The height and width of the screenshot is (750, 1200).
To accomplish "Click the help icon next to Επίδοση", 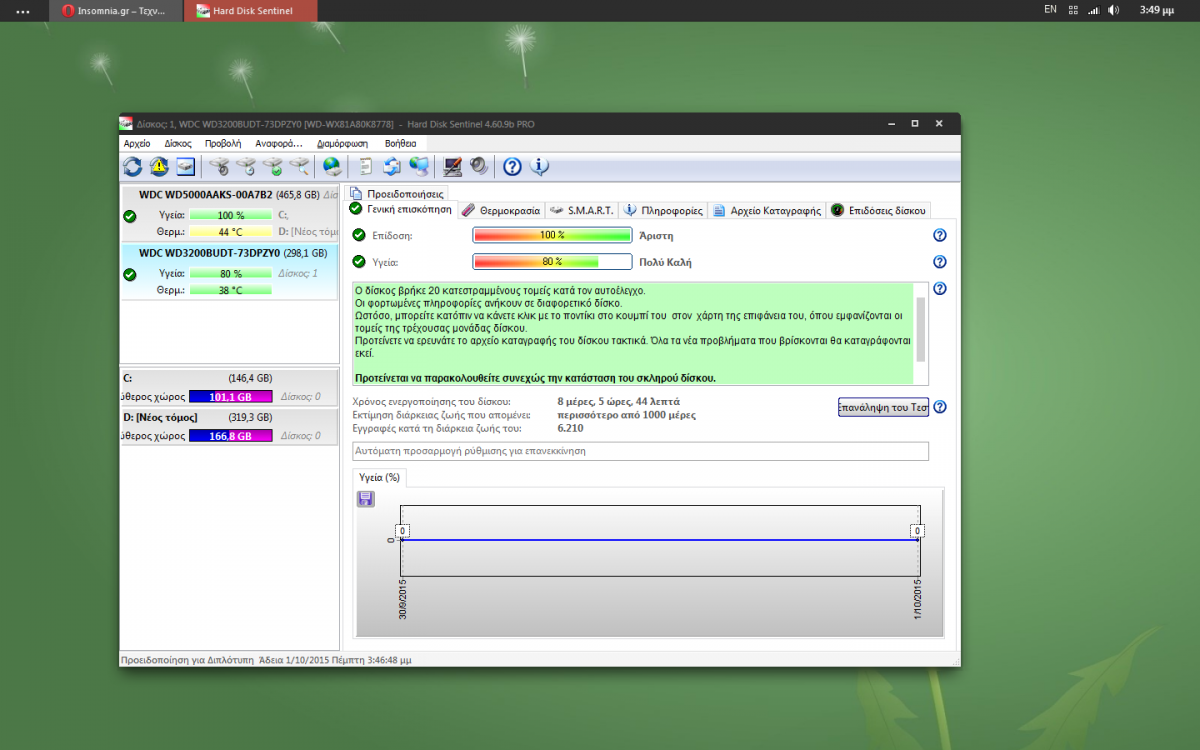I will coord(939,236).
